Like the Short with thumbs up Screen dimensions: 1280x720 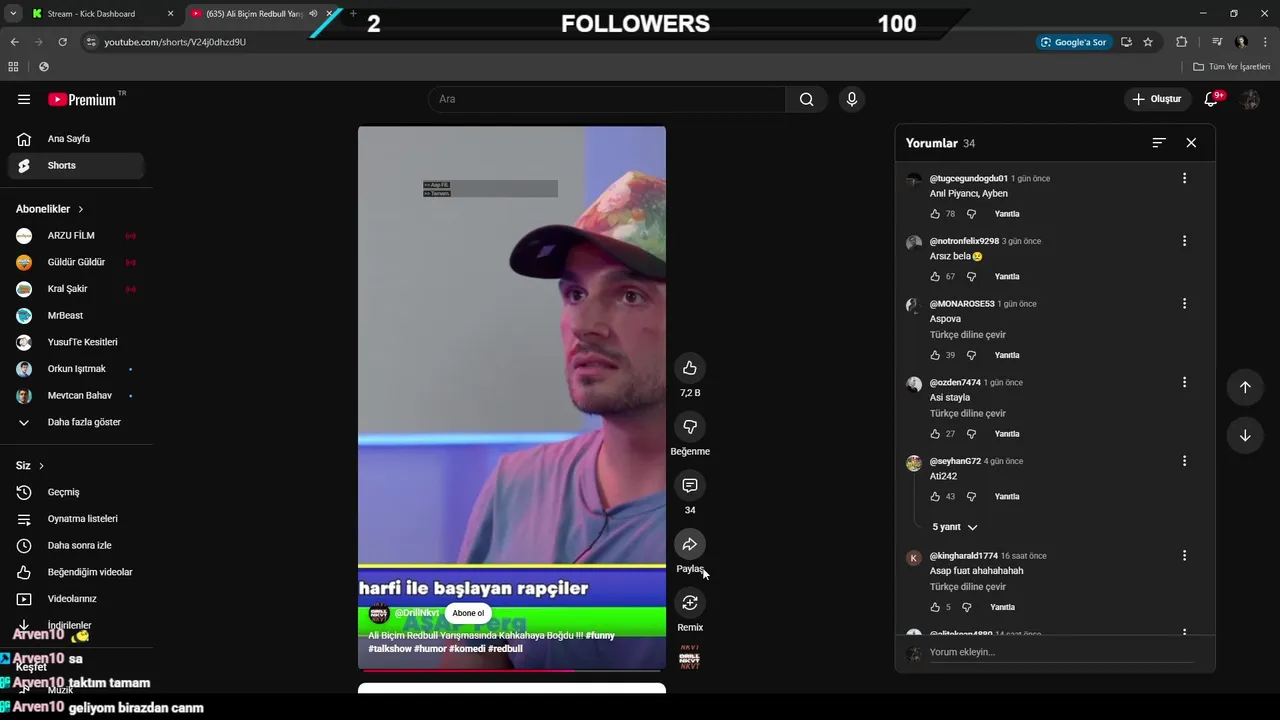[690, 368]
